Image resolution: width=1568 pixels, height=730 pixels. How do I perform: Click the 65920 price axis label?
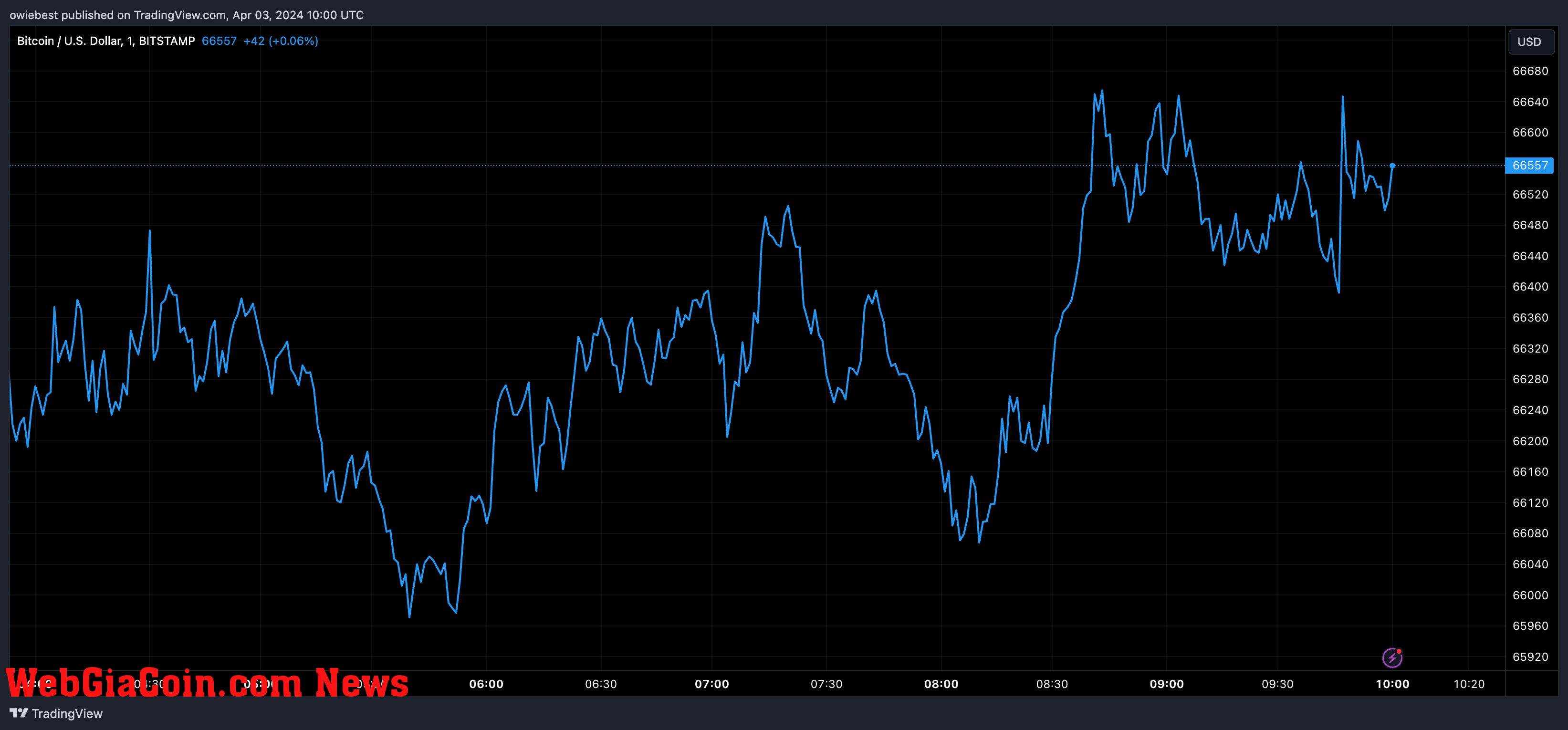pos(1530,657)
